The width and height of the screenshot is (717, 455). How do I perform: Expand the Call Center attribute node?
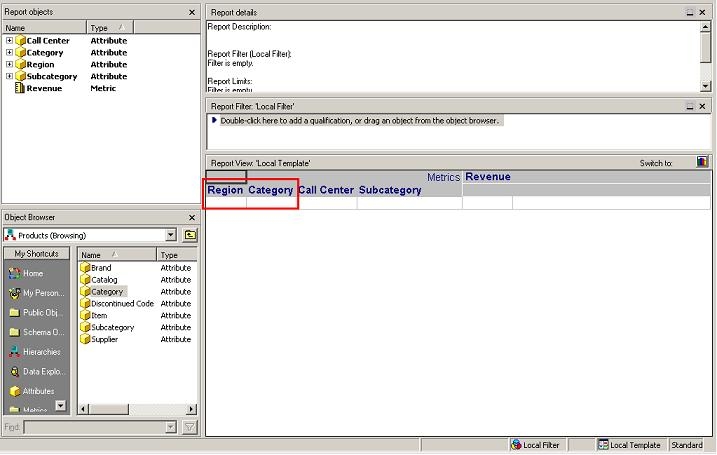click(x=9, y=41)
